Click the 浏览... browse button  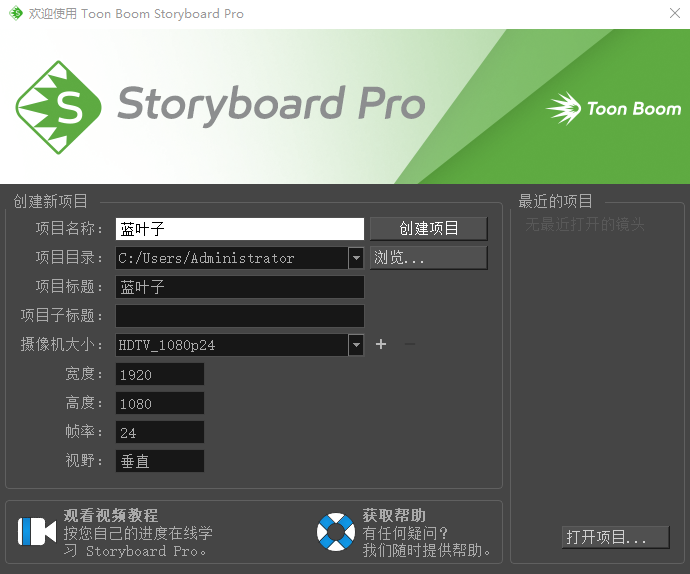[x=429, y=258]
